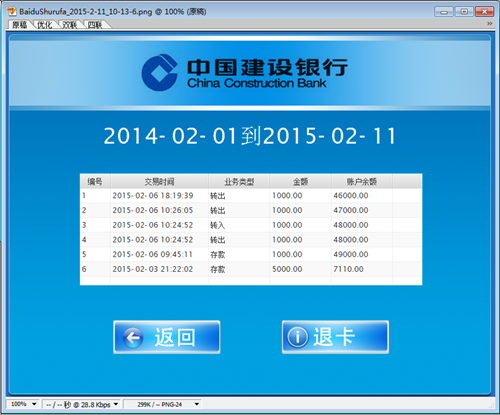Switch to the 双联 tab

pyautogui.click(x=70, y=25)
